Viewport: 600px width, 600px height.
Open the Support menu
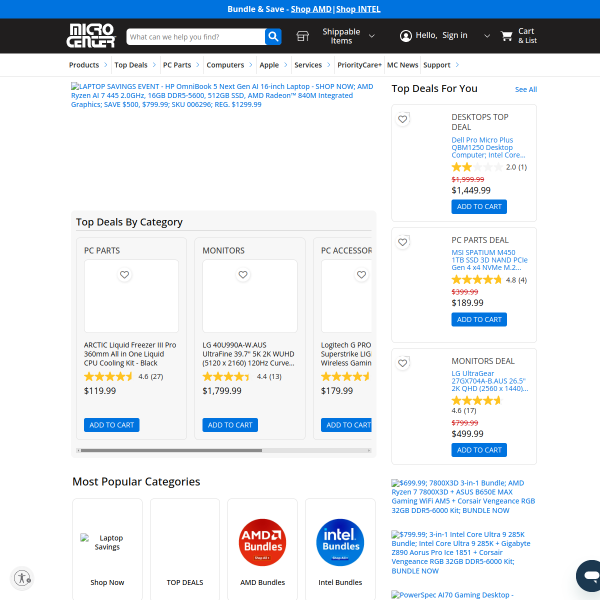437,65
